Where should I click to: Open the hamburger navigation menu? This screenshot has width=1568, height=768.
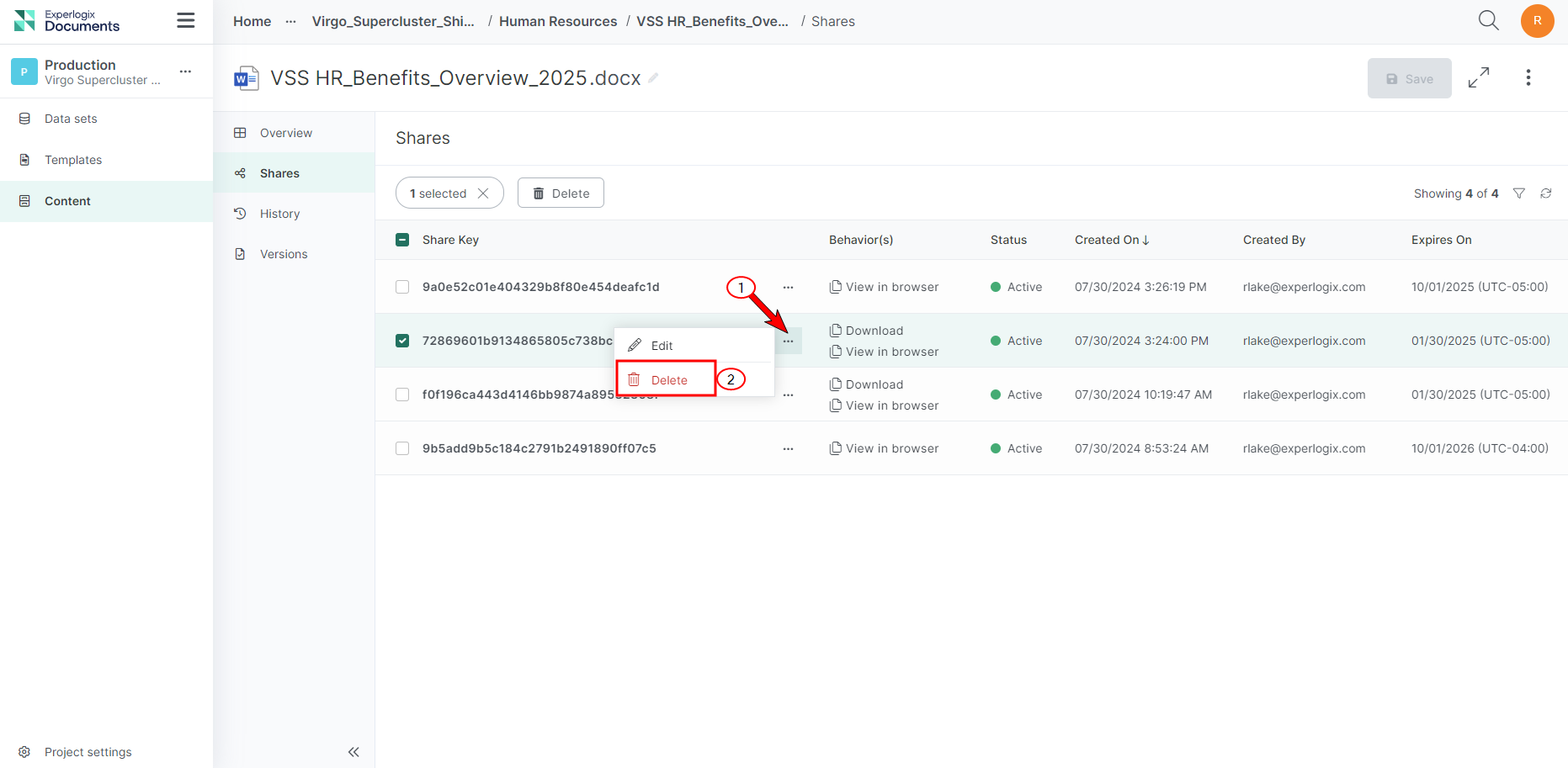(186, 20)
